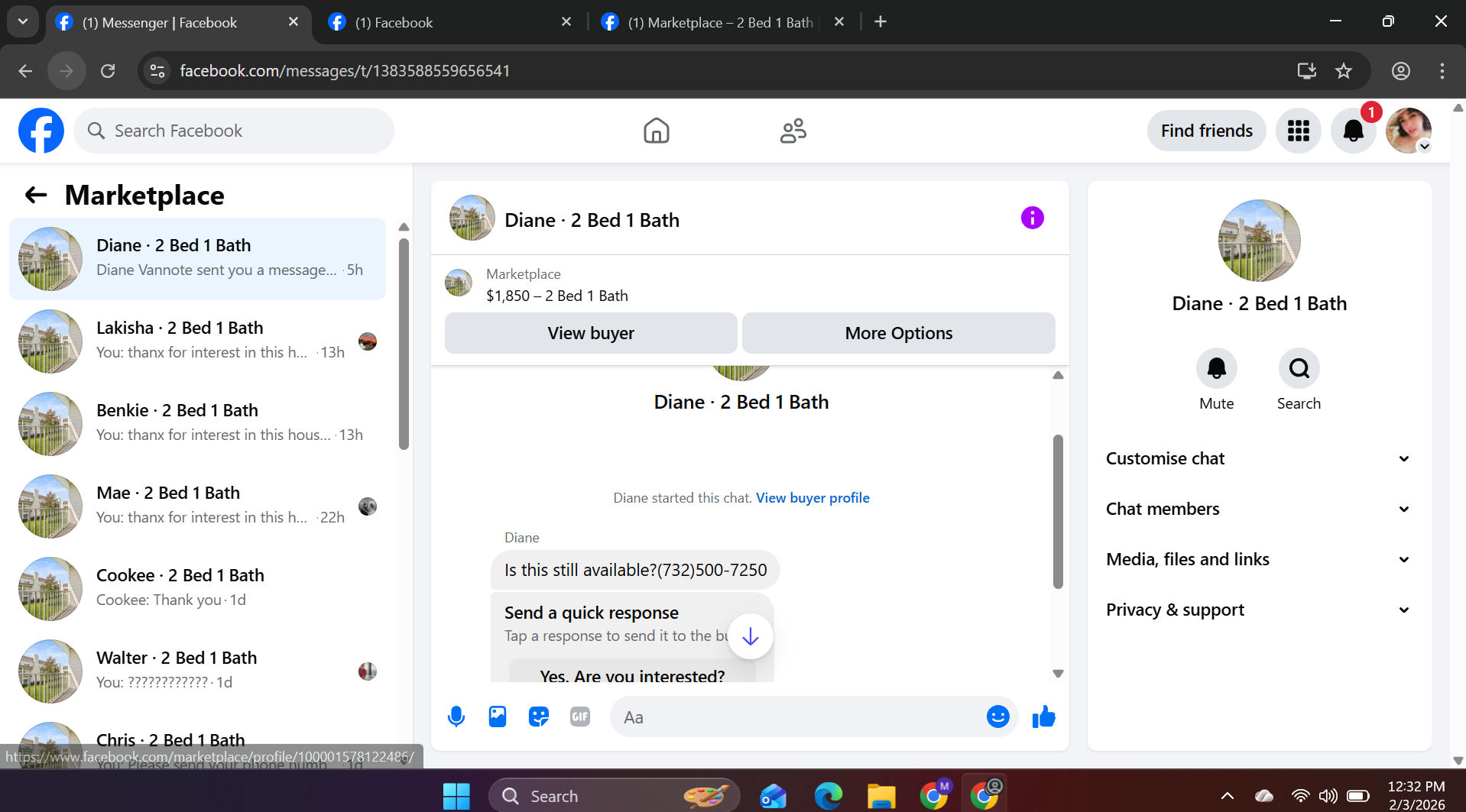Open the notifications bell icon
The width and height of the screenshot is (1466, 812).
[1354, 131]
